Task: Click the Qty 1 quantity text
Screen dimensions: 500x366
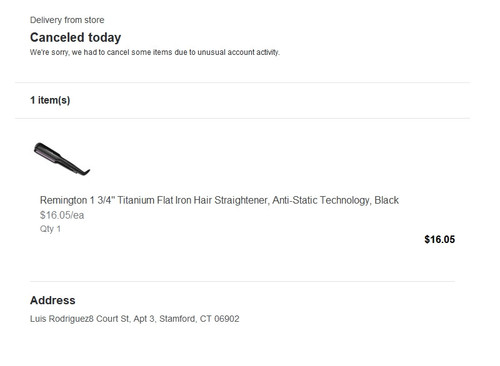Action: tap(50, 229)
